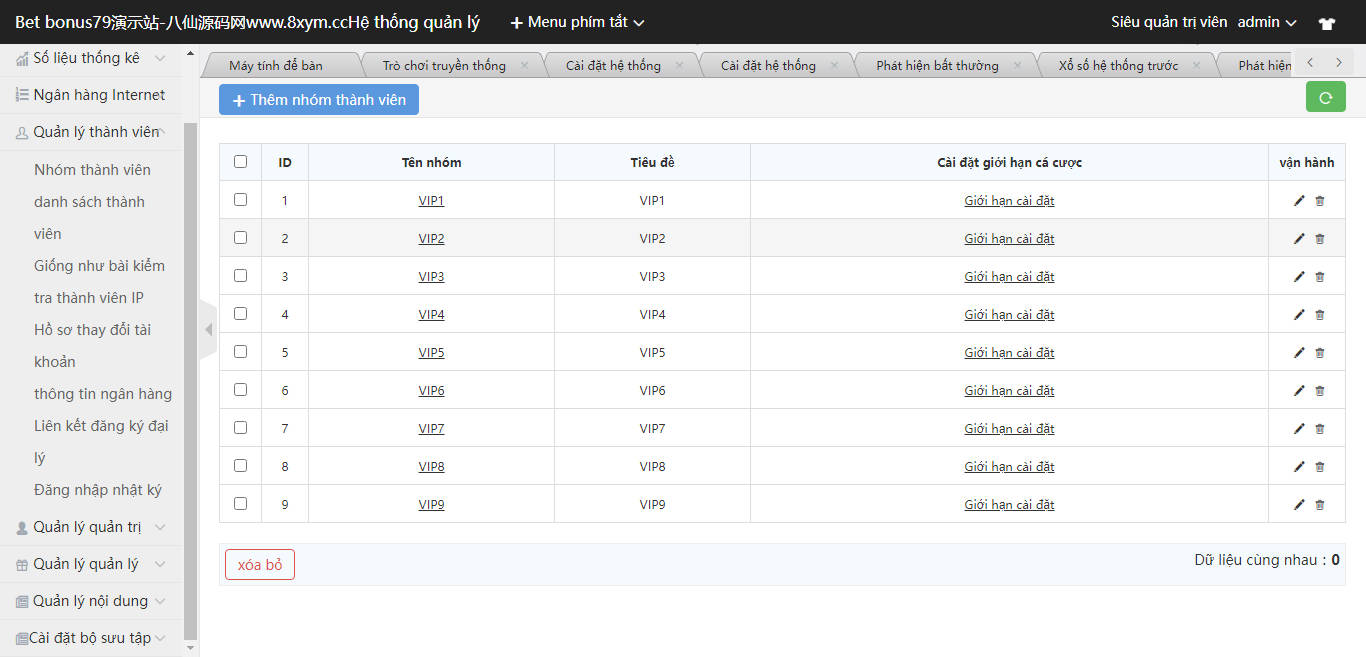Expand the Quản lý nội dung section

point(91,601)
